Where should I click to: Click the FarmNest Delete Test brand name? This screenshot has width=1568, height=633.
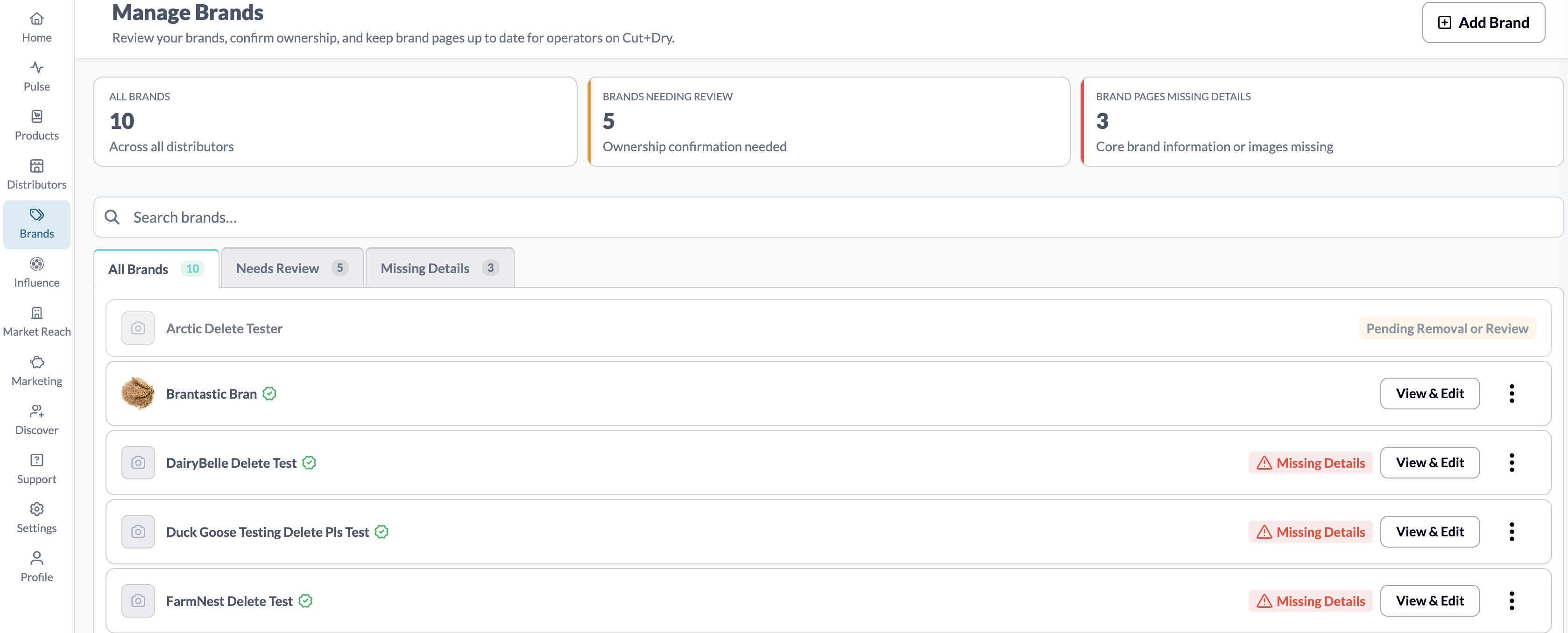tap(229, 601)
